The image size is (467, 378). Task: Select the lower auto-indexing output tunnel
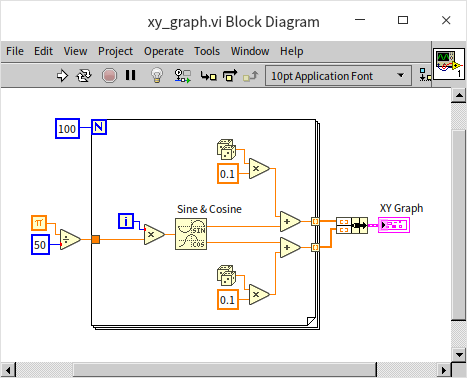(x=315, y=247)
